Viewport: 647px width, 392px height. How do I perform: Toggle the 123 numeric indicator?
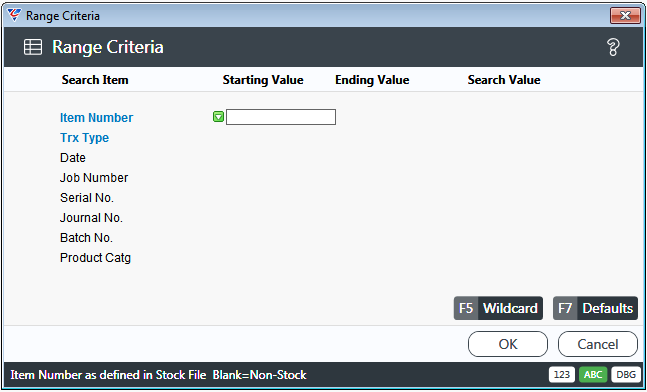562,375
